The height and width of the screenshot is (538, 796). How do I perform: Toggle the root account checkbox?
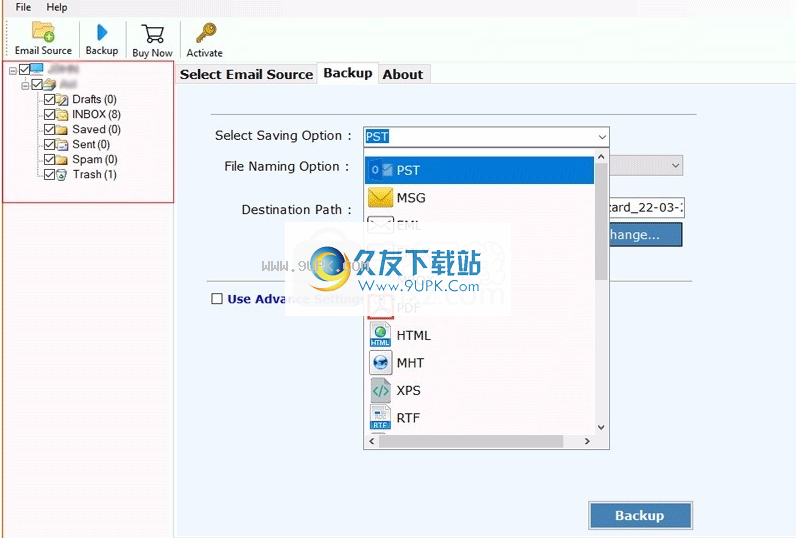[x=24, y=69]
